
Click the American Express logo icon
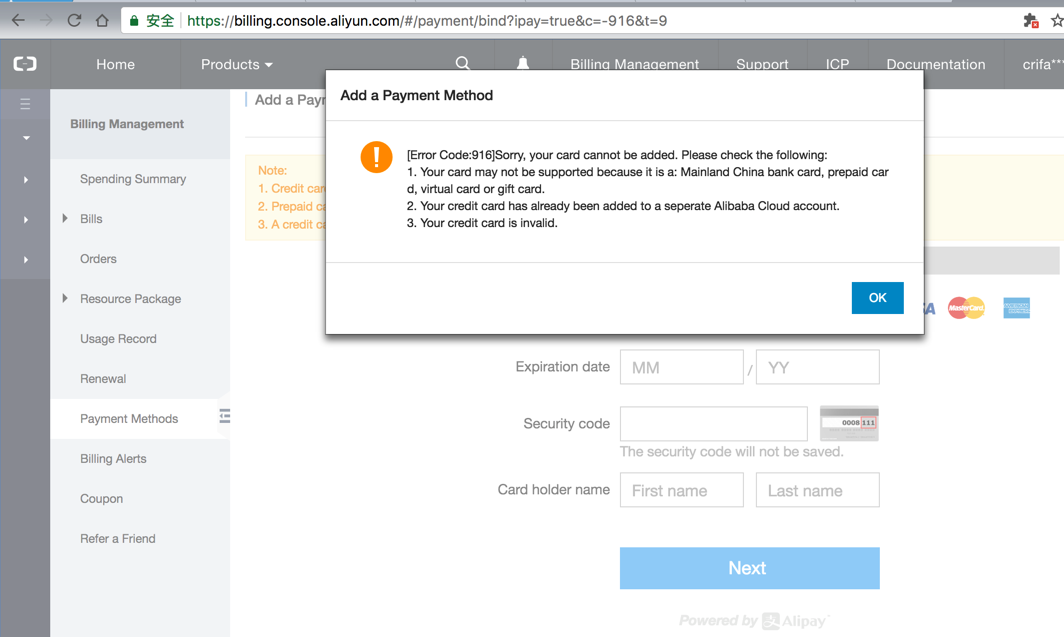point(1016,308)
